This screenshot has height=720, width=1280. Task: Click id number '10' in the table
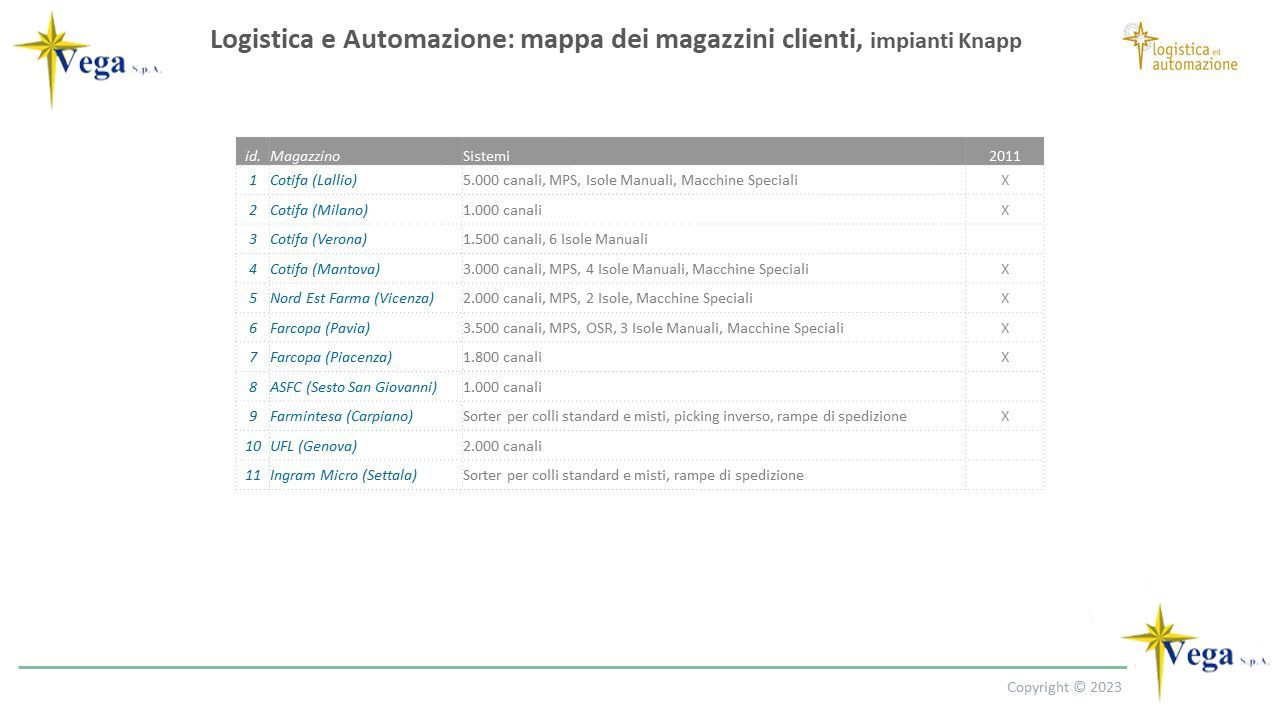[x=253, y=446]
